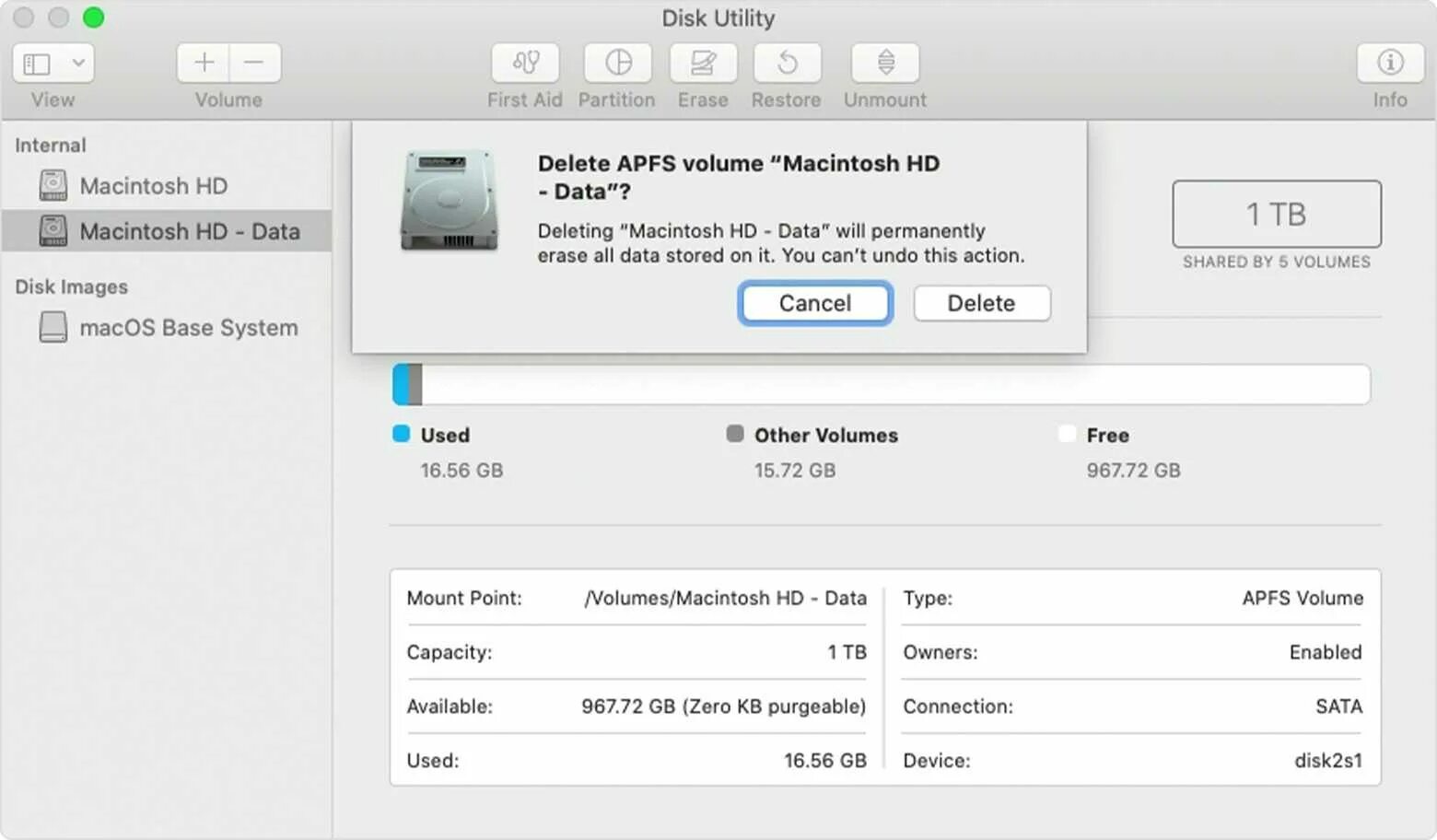Show volume Info from the toolbar

1390,63
